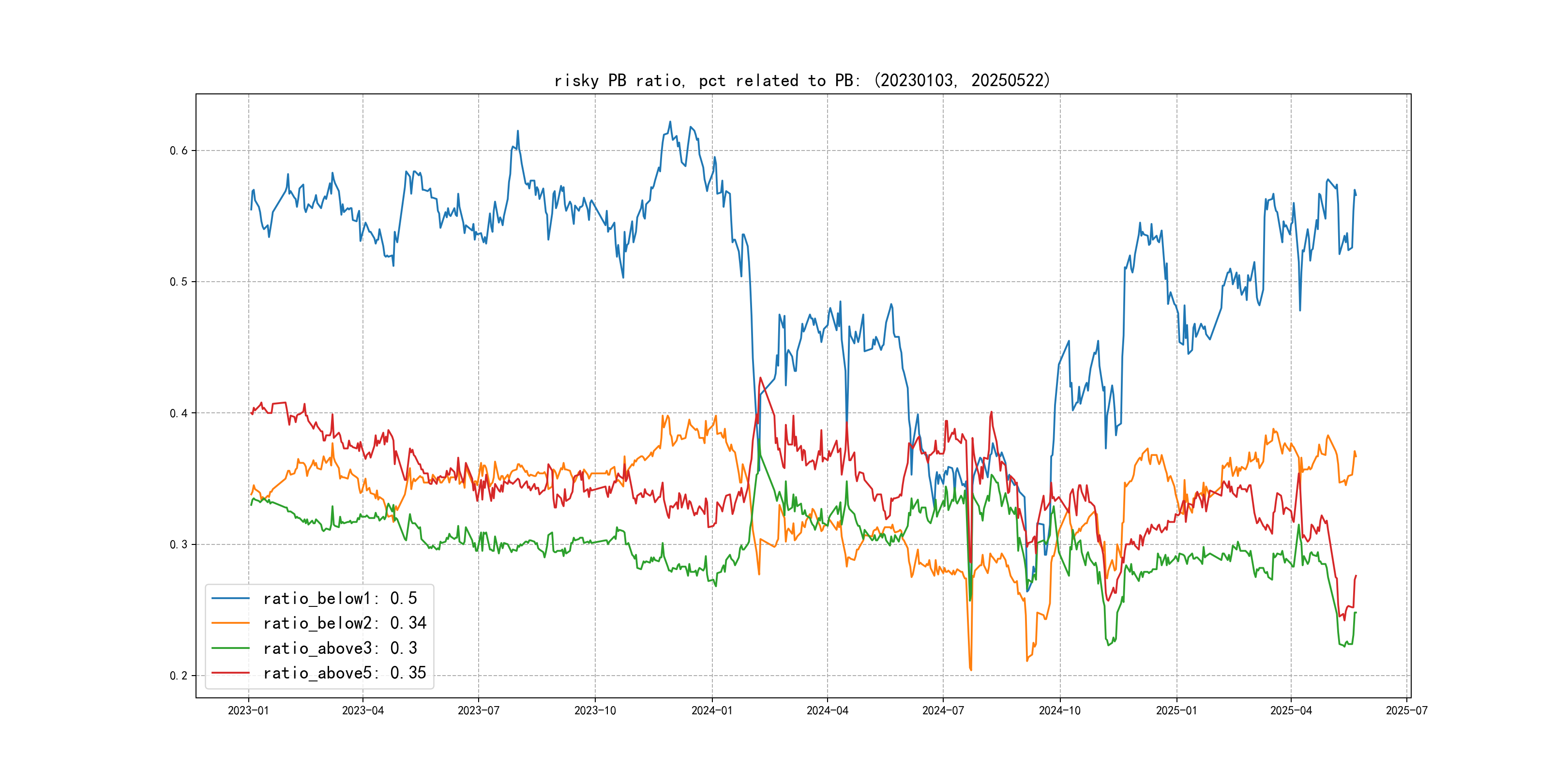Select the 'ratio_below1: 0.5' legend label
Image resolution: width=1568 pixels, height=784 pixels.
(x=340, y=598)
